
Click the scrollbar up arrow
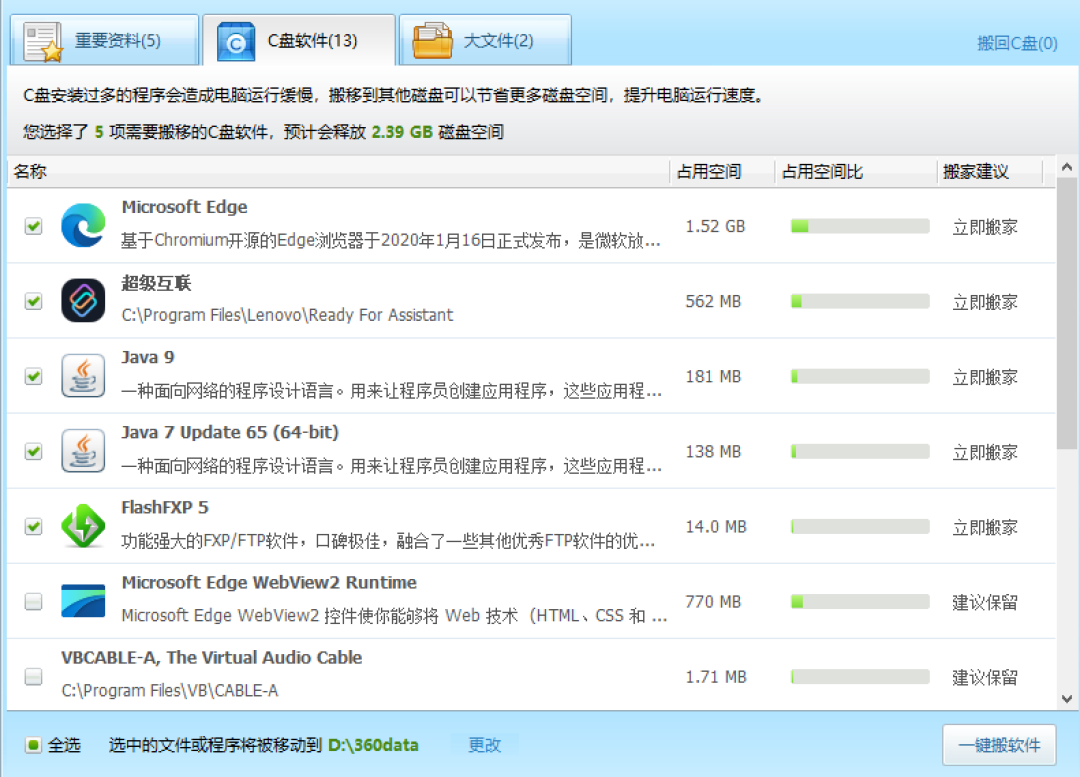click(1067, 167)
